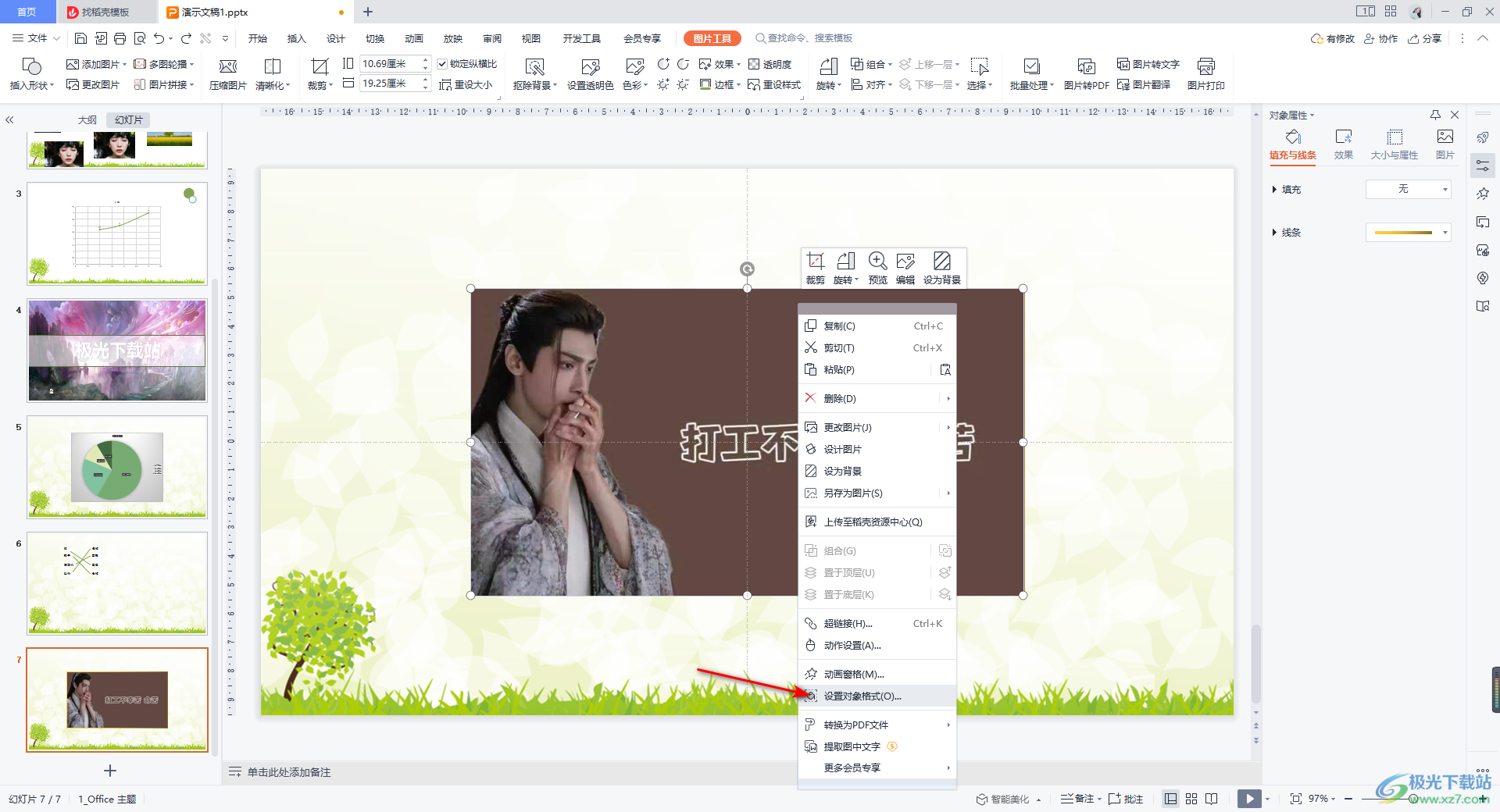The image size is (1500, 812).
Task: Open Fill type dropdown showing None
Action: coord(1408,190)
